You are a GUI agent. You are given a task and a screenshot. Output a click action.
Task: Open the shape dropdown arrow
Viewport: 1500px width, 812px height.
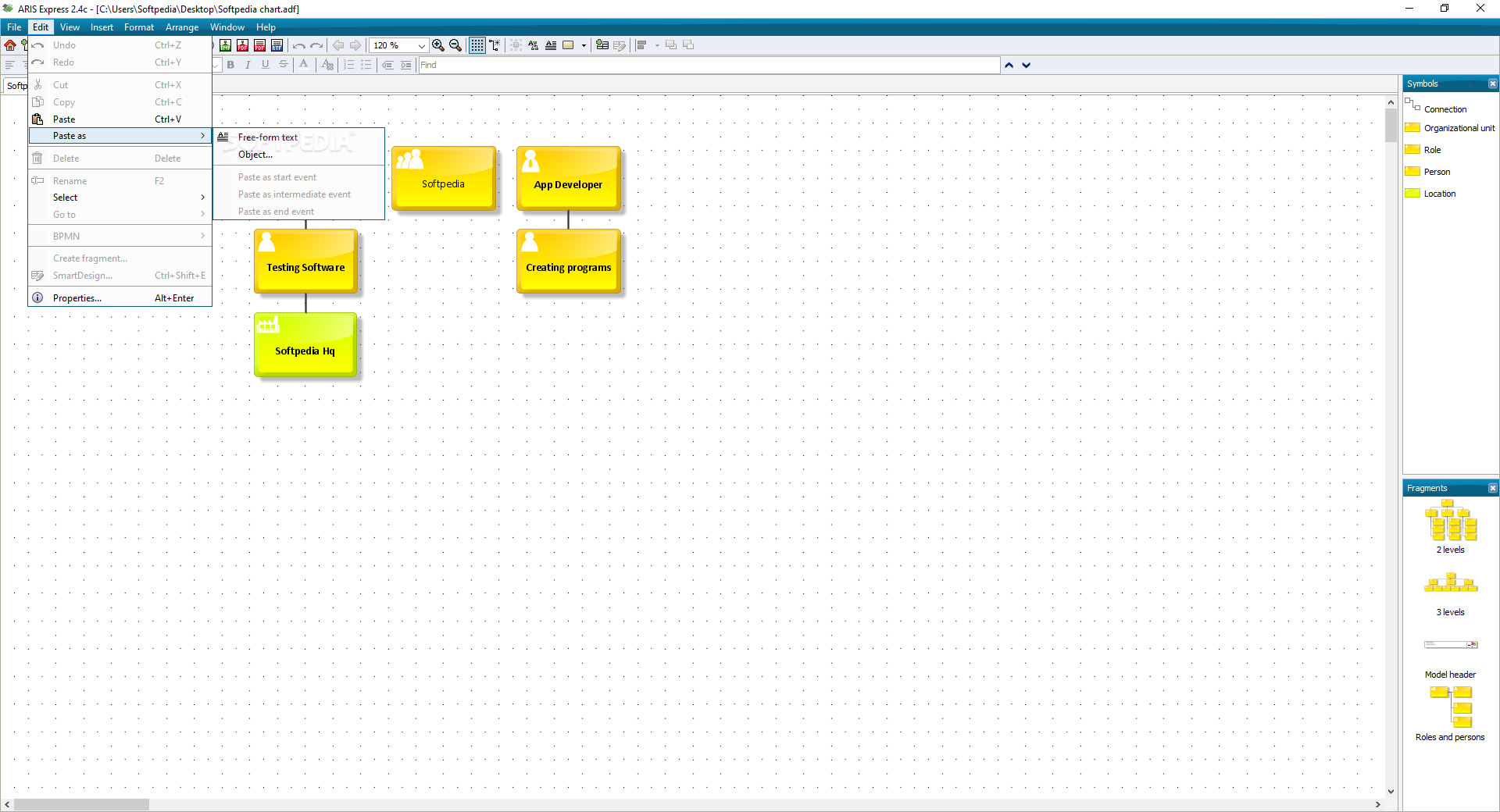tap(584, 45)
